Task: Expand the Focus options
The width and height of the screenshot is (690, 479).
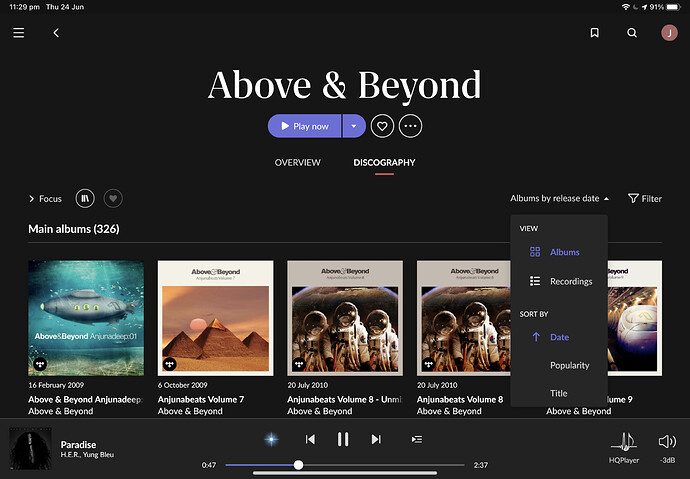Action: 45,199
